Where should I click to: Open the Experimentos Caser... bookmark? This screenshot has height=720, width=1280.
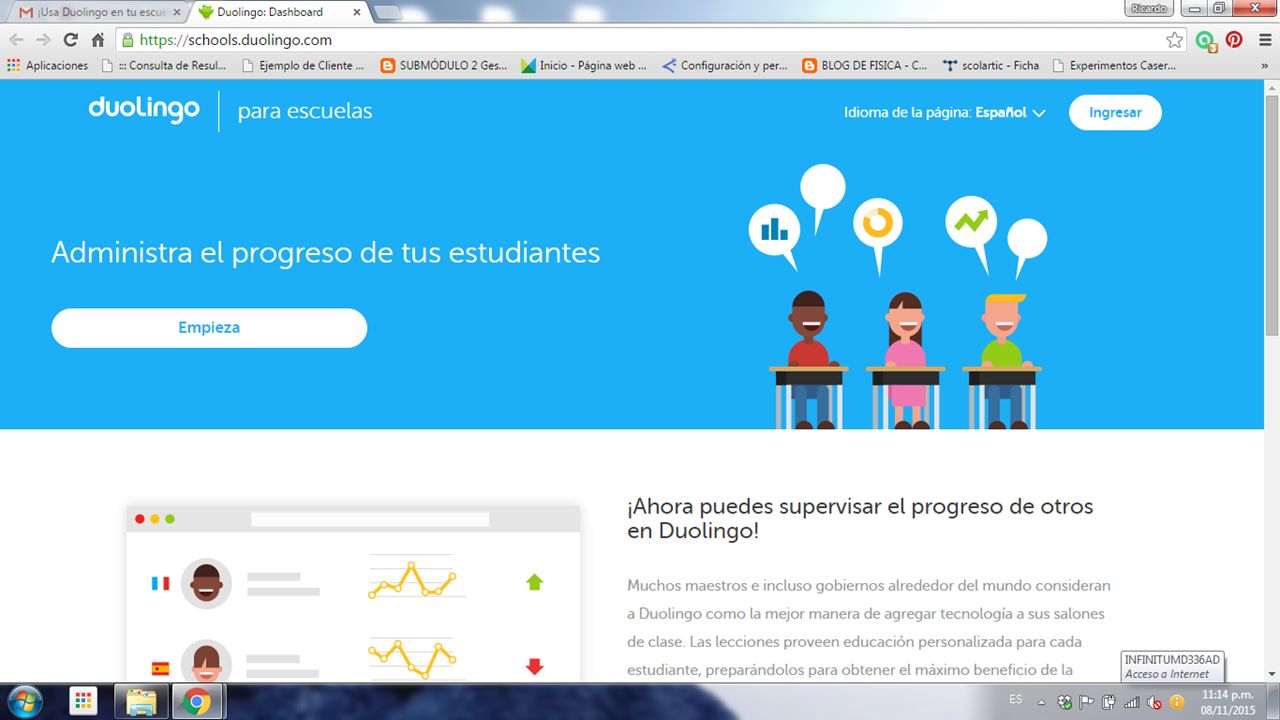1114,66
